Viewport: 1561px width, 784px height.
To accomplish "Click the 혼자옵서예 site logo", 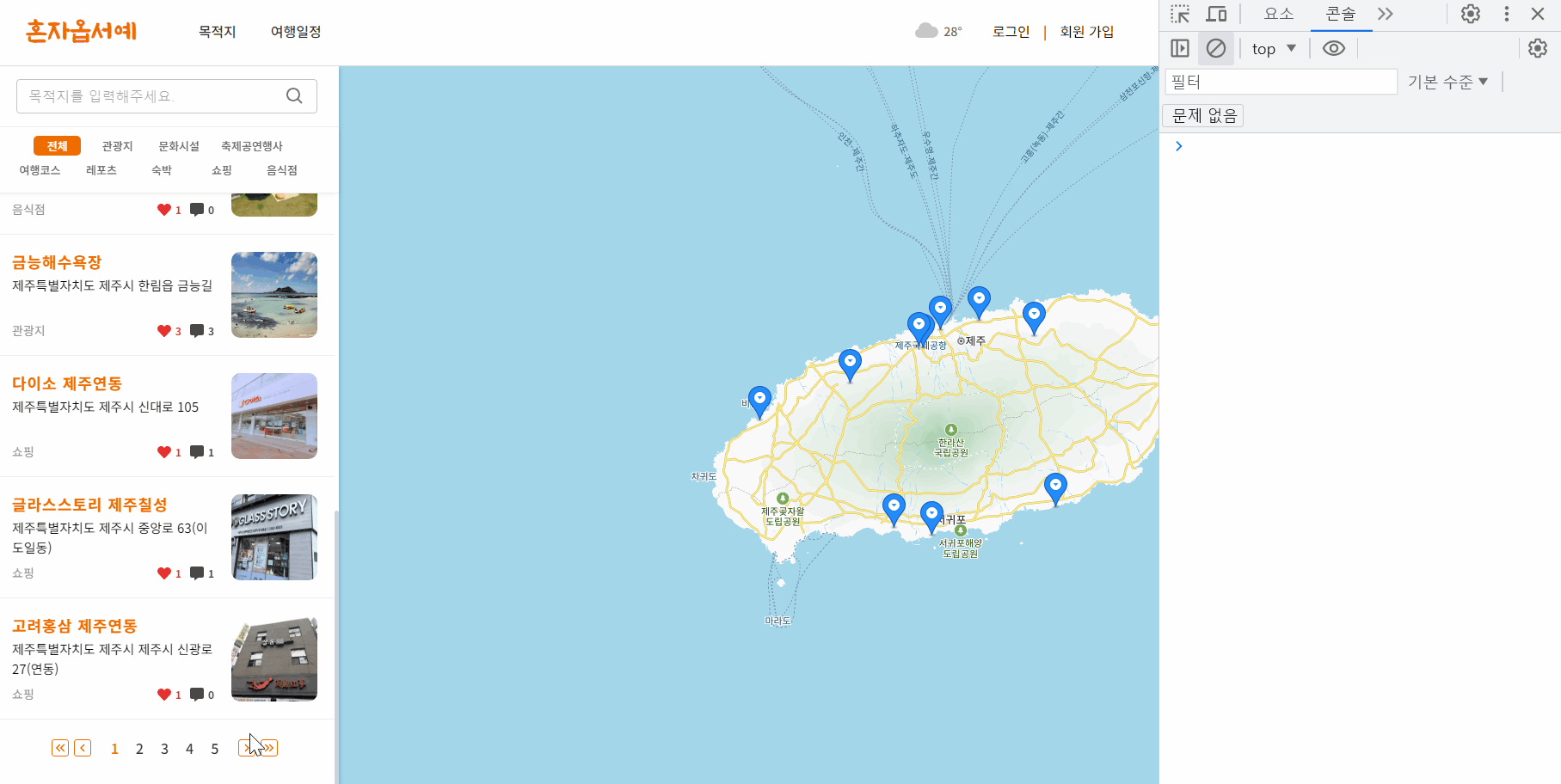I will [x=81, y=31].
